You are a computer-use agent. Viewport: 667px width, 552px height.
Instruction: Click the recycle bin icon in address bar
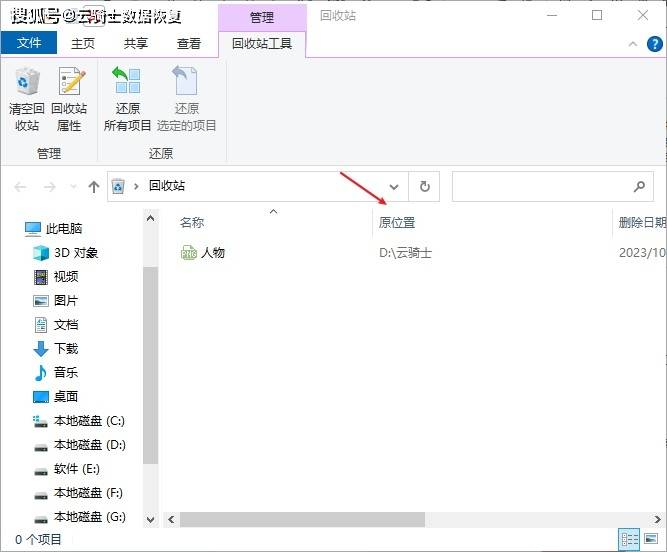pyautogui.click(x=118, y=186)
